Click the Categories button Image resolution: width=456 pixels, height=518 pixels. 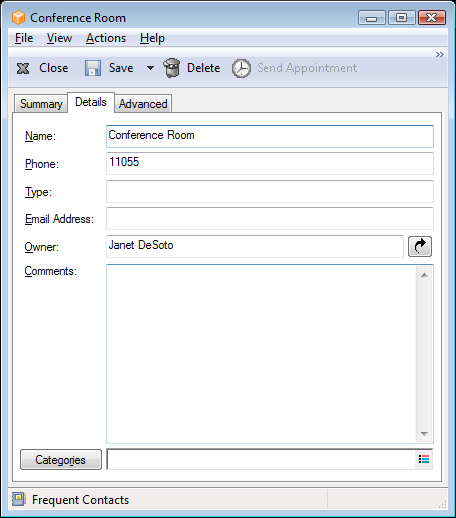[x=61, y=460]
